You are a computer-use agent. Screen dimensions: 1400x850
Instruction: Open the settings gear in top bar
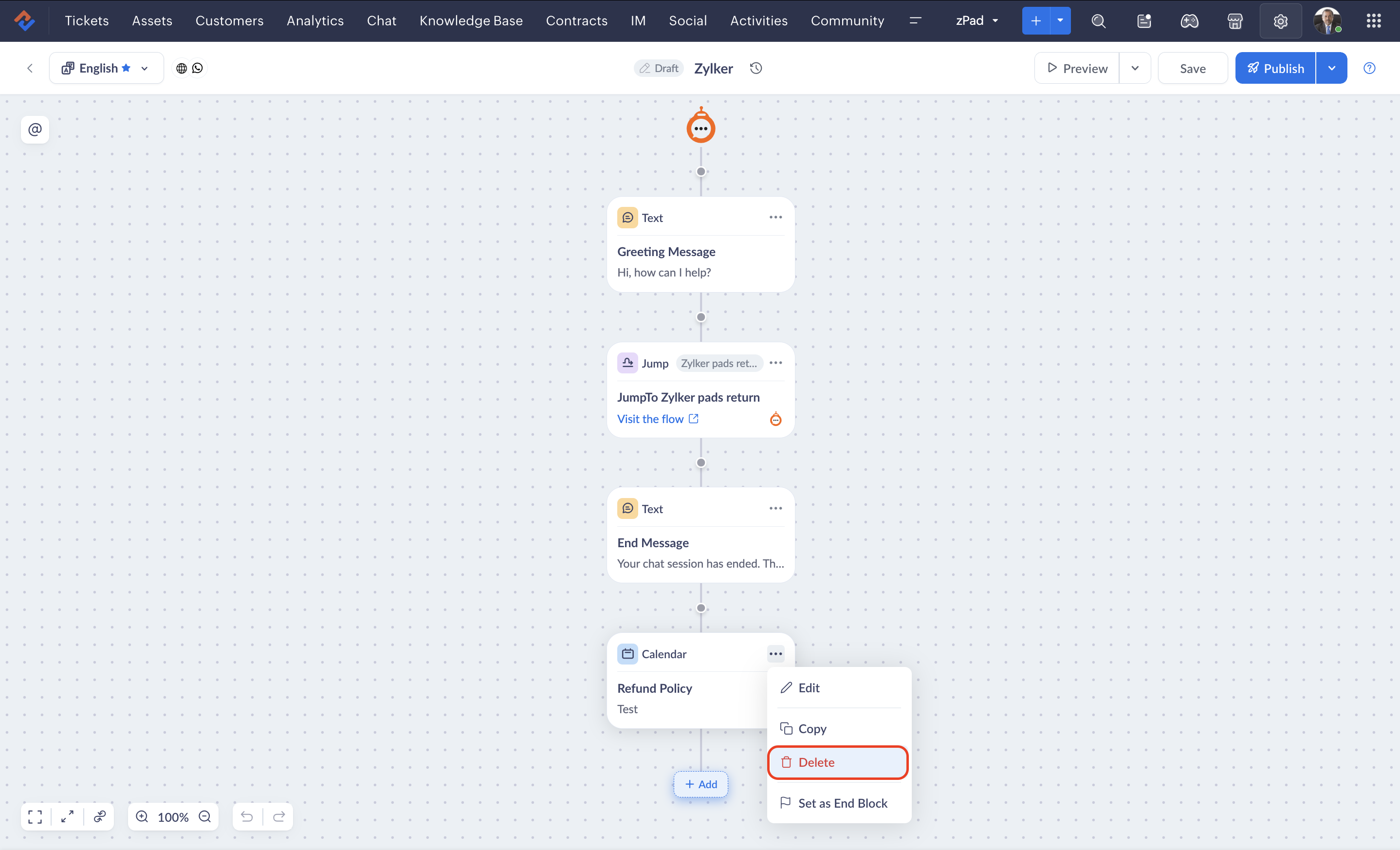pos(1280,21)
